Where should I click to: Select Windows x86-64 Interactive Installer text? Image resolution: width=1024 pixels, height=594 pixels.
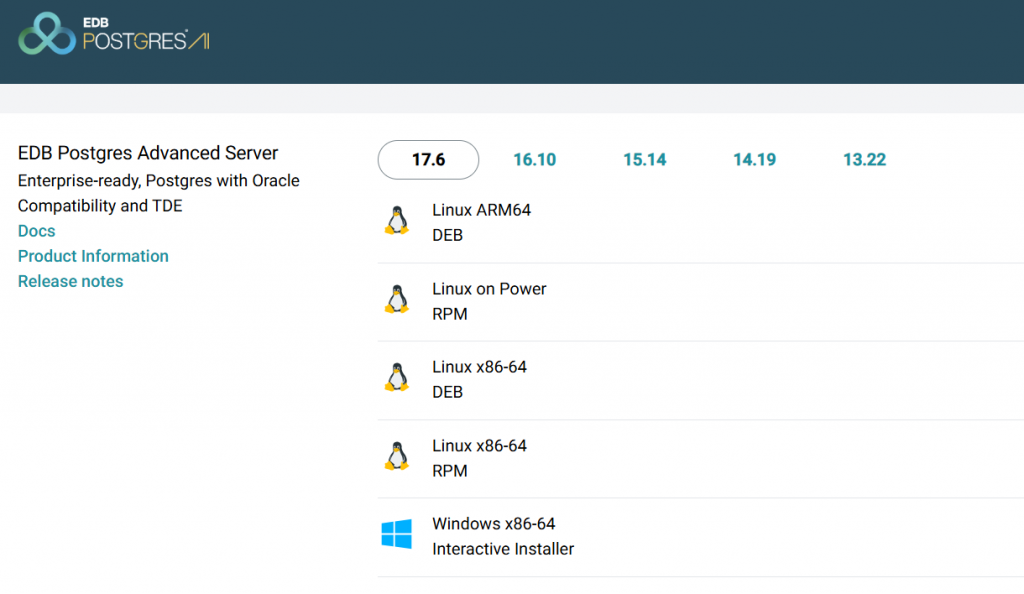[502, 536]
